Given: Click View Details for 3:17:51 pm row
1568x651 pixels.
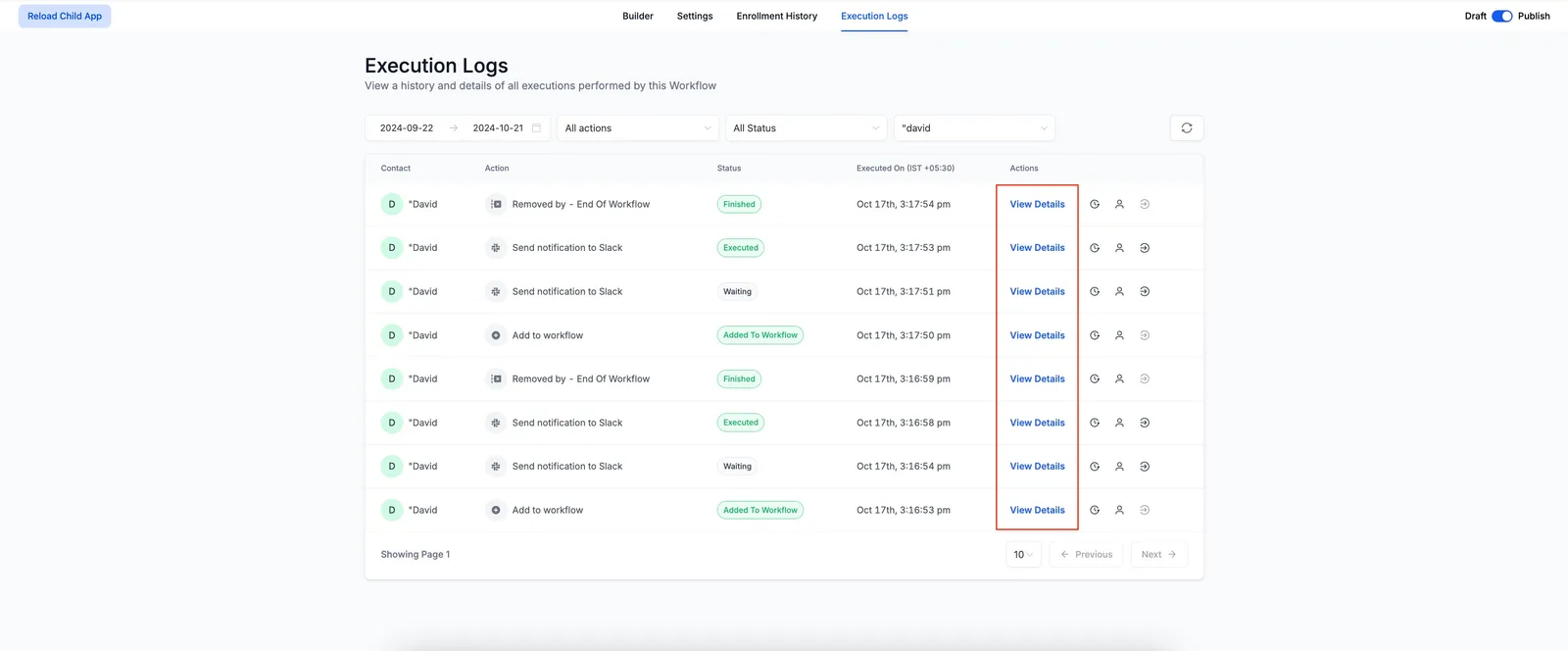Looking at the screenshot, I should (x=1037, y=291).
